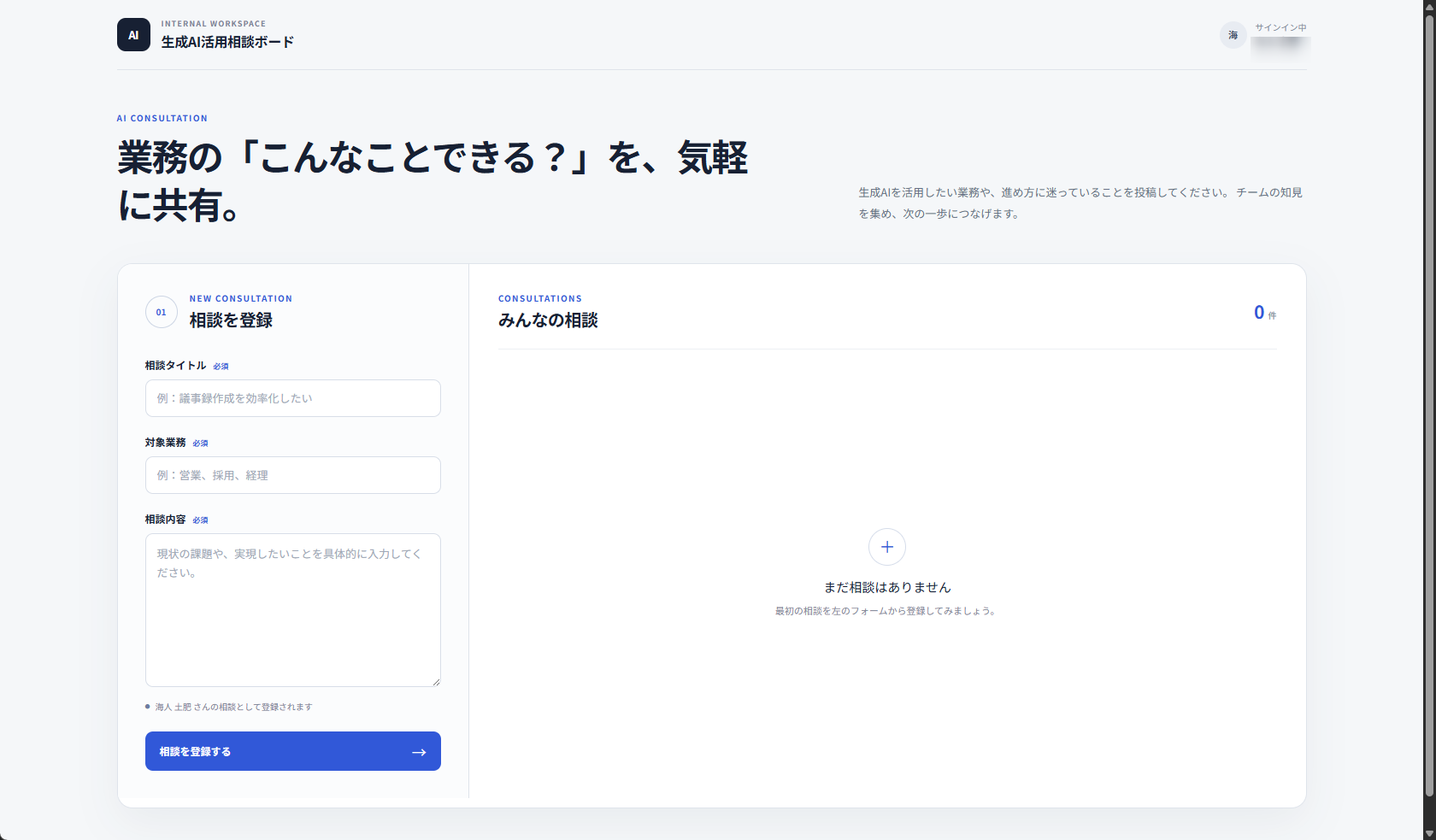Click the 相談内容 field label
The width and height of the screenshot is (1436, 840).
click(165, 520)
